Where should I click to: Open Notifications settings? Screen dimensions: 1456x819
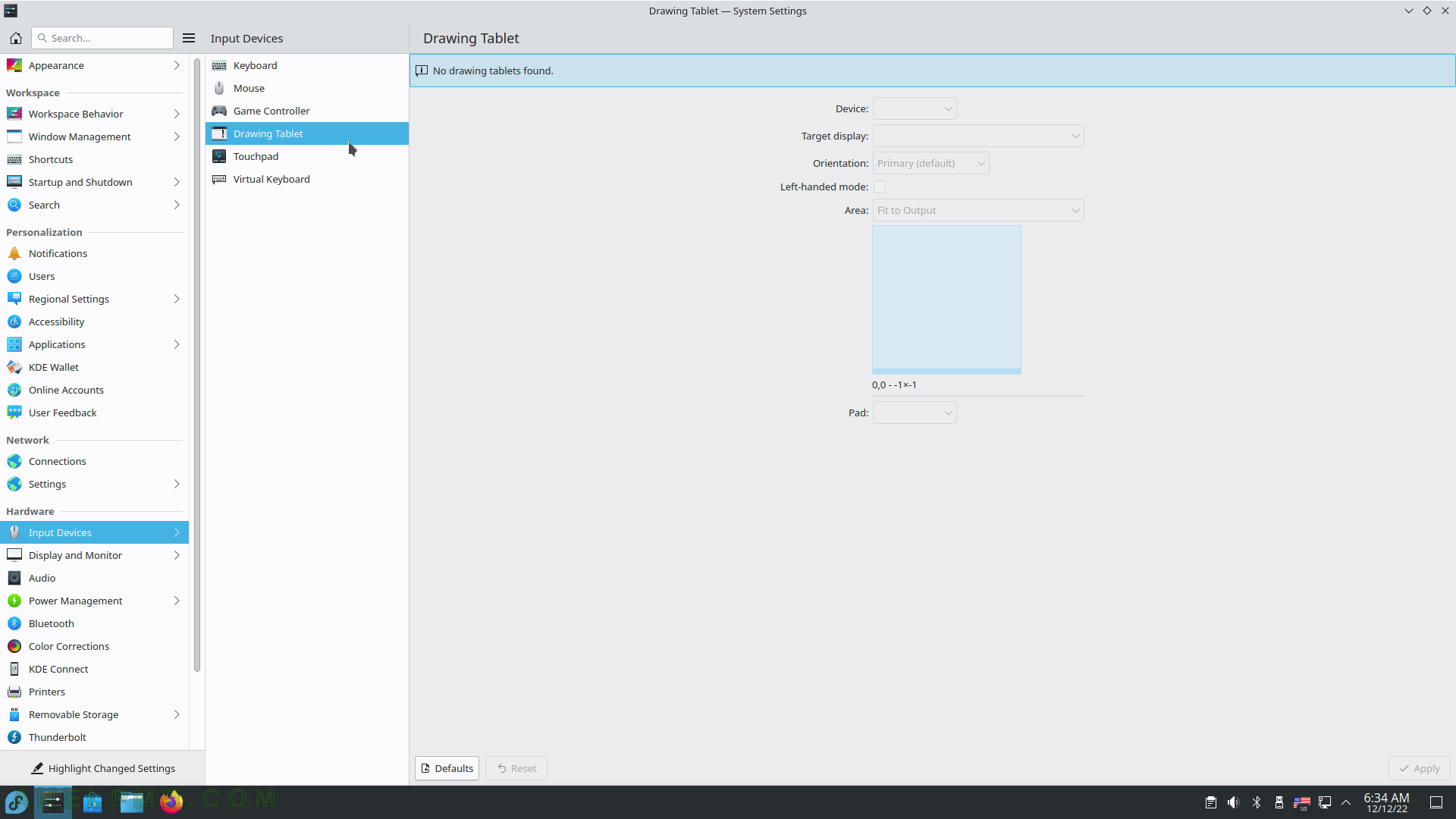pyautogui.click(x=94, y=253)
